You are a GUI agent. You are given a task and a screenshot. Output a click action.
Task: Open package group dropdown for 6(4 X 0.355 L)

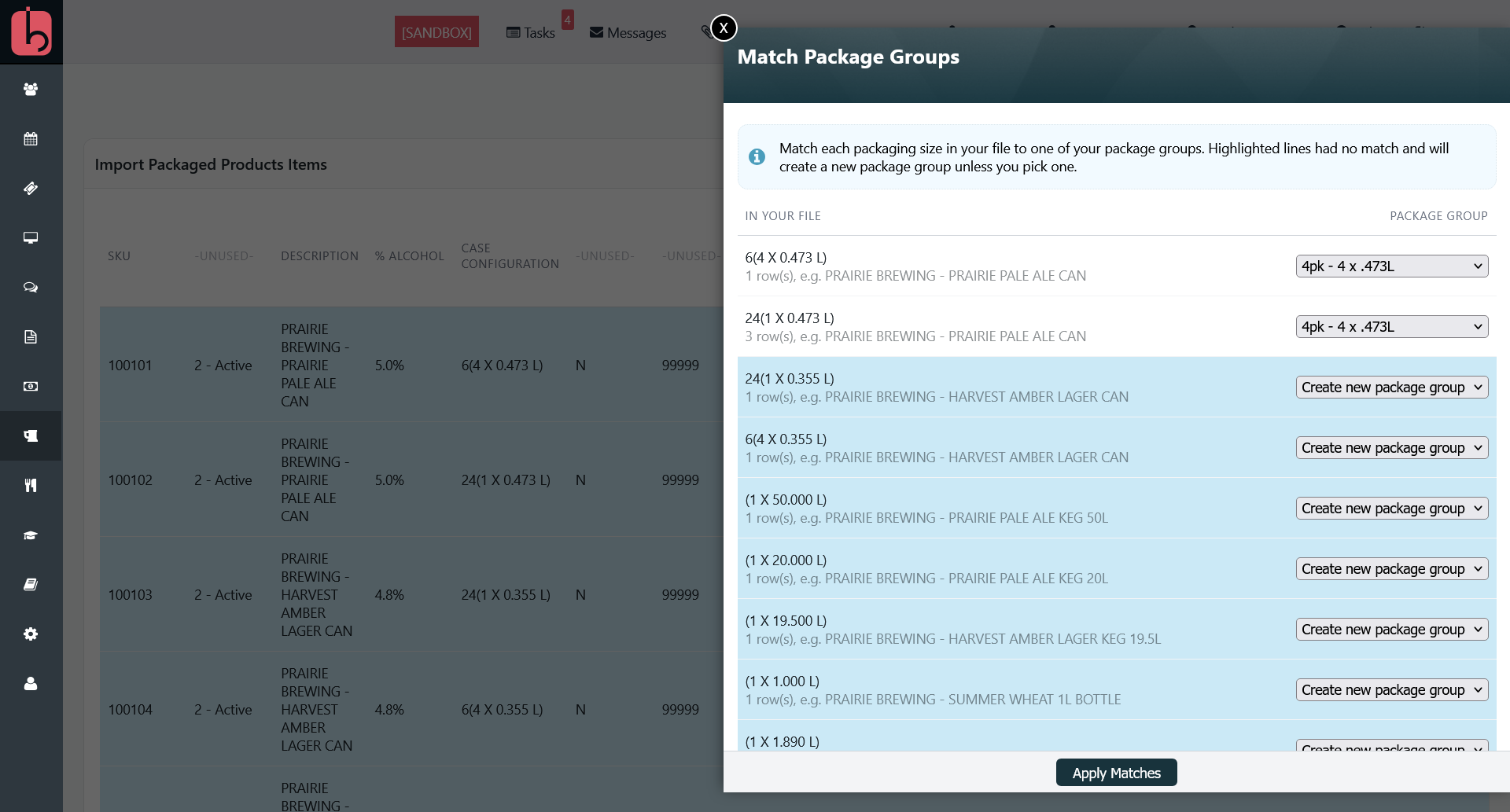tap(1392, 448)
